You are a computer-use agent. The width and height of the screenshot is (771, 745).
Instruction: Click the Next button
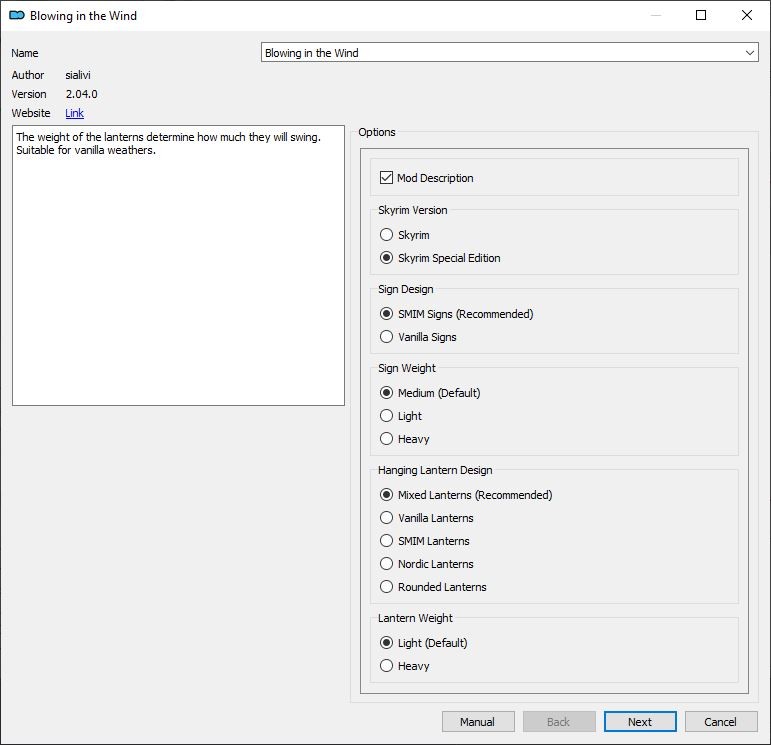[x=640, y=721]
